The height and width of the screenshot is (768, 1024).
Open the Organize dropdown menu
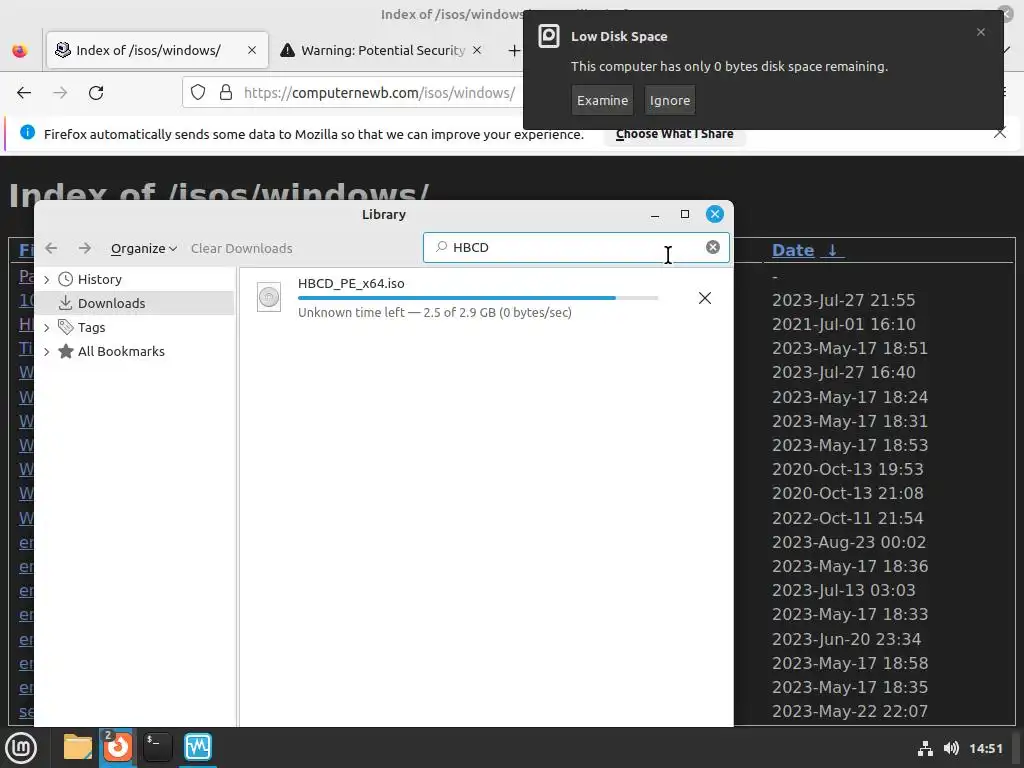click(x=144, y=248)
